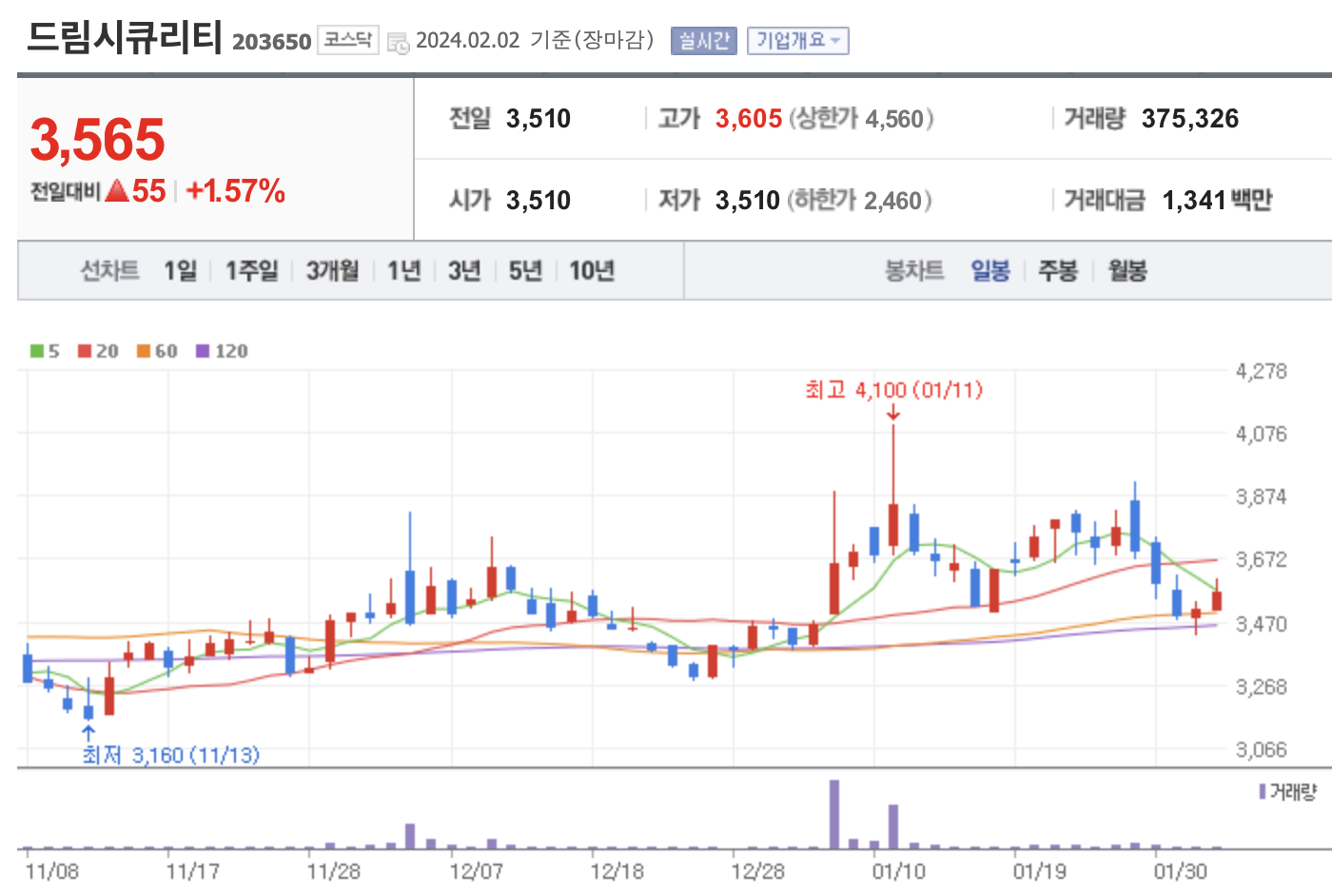Screen dimensions: 1332x896
Task: Click the 선차트 label
Action: pos(109,271)
